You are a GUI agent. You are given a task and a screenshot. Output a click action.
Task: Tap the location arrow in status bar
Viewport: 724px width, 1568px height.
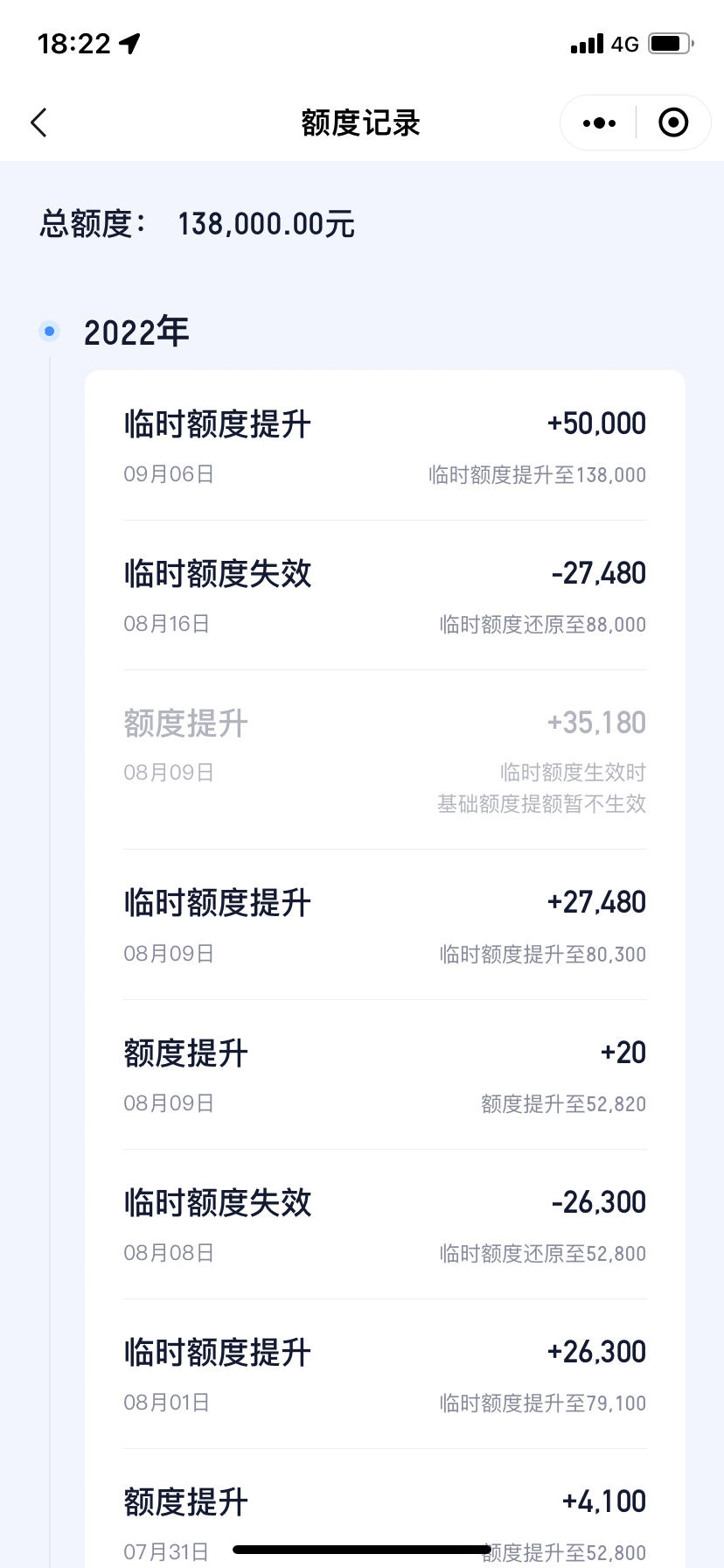(130, 43)
